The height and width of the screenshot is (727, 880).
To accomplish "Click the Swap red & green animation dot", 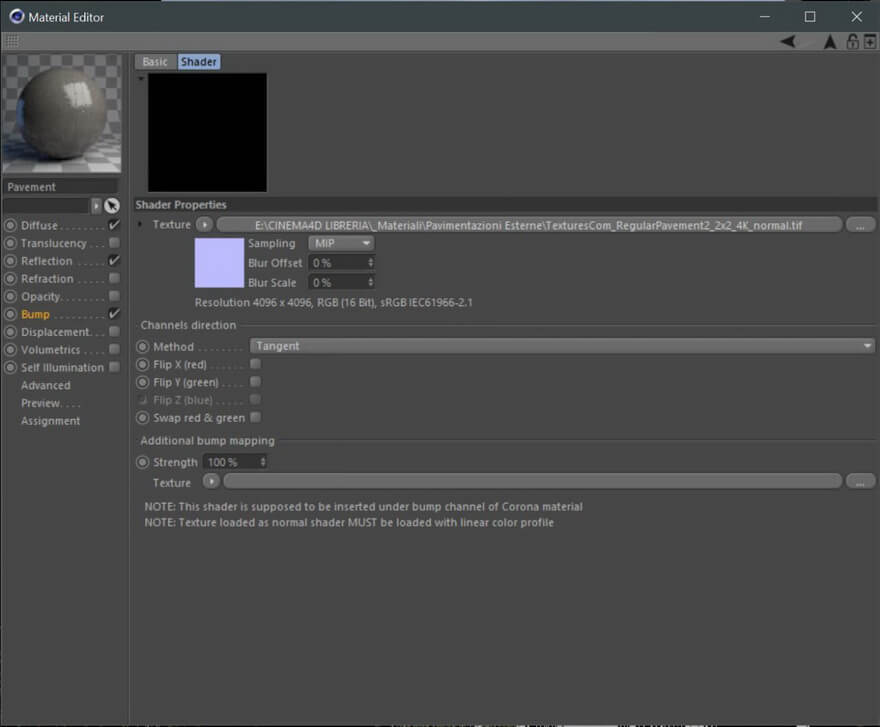I will tap(143, 418).
